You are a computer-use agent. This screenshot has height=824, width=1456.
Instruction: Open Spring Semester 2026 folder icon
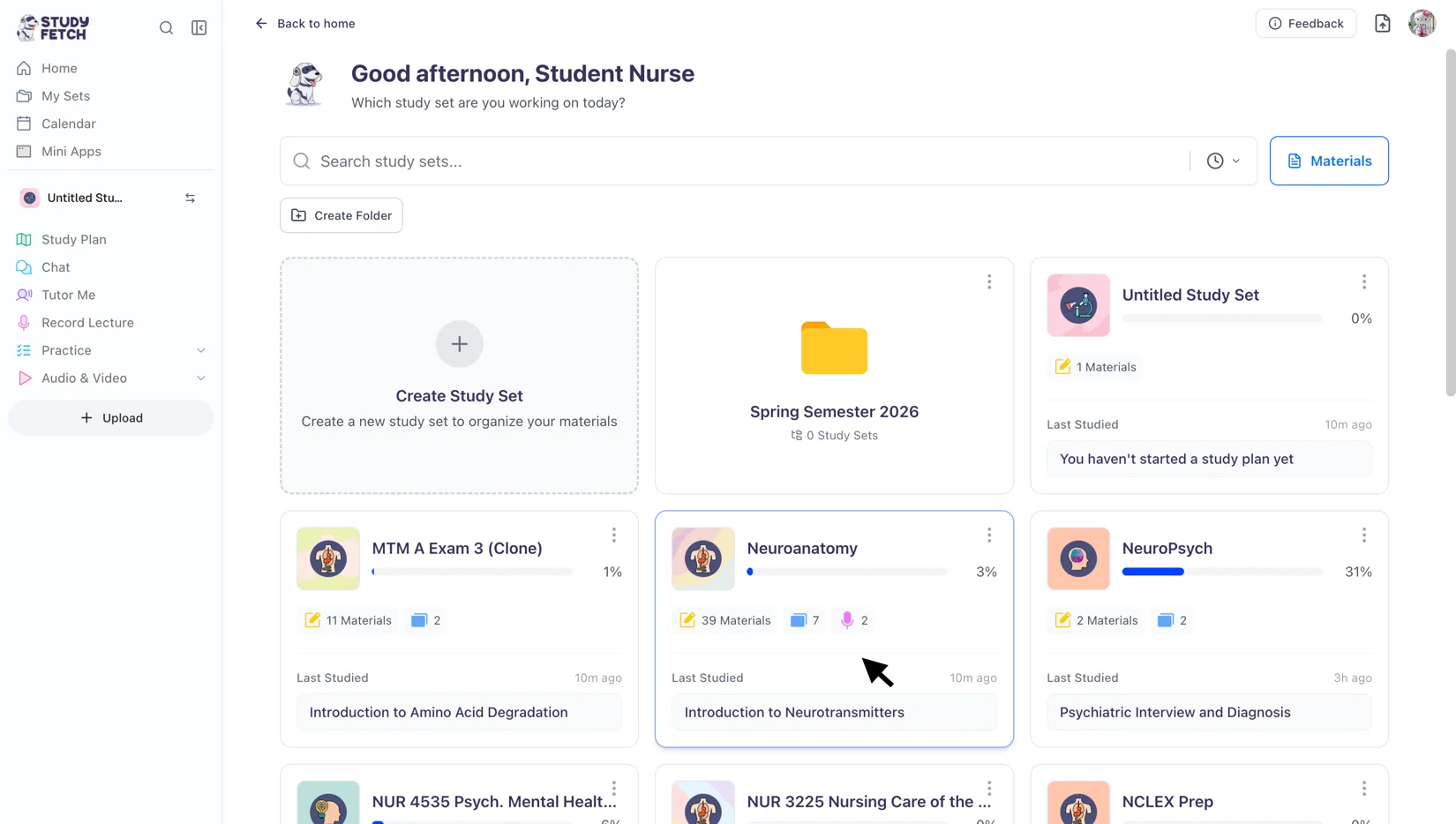[x=835, y=348]
